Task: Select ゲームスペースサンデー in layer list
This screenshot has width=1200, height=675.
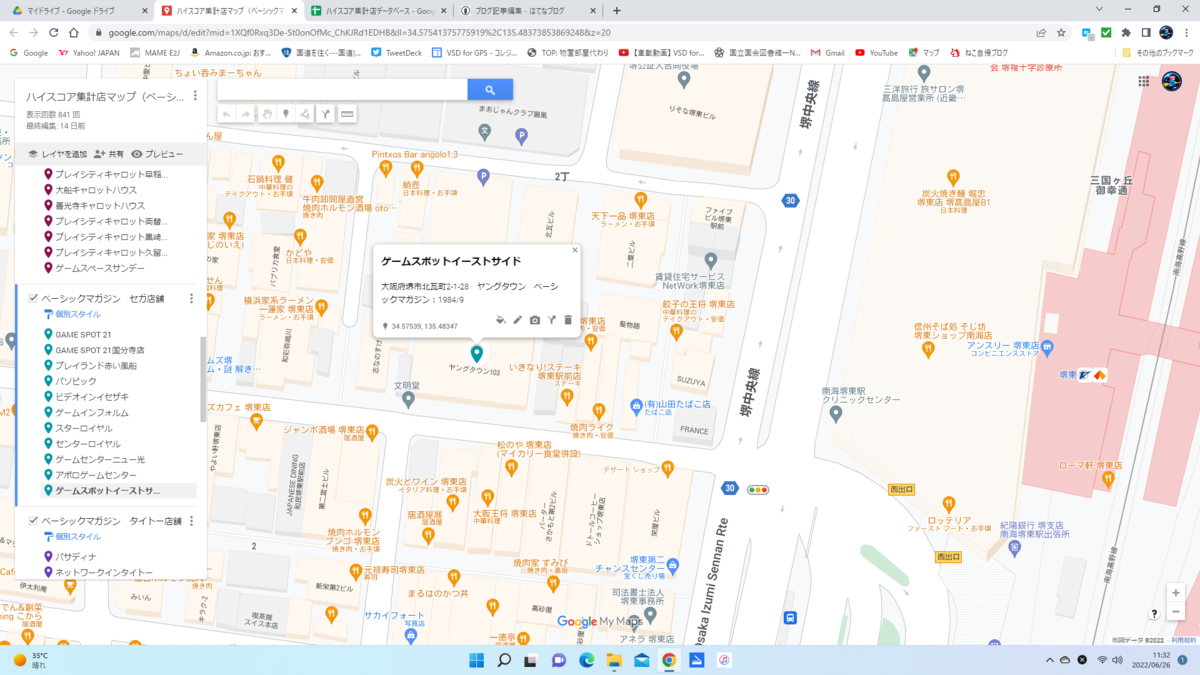Action: coord(99,268)
